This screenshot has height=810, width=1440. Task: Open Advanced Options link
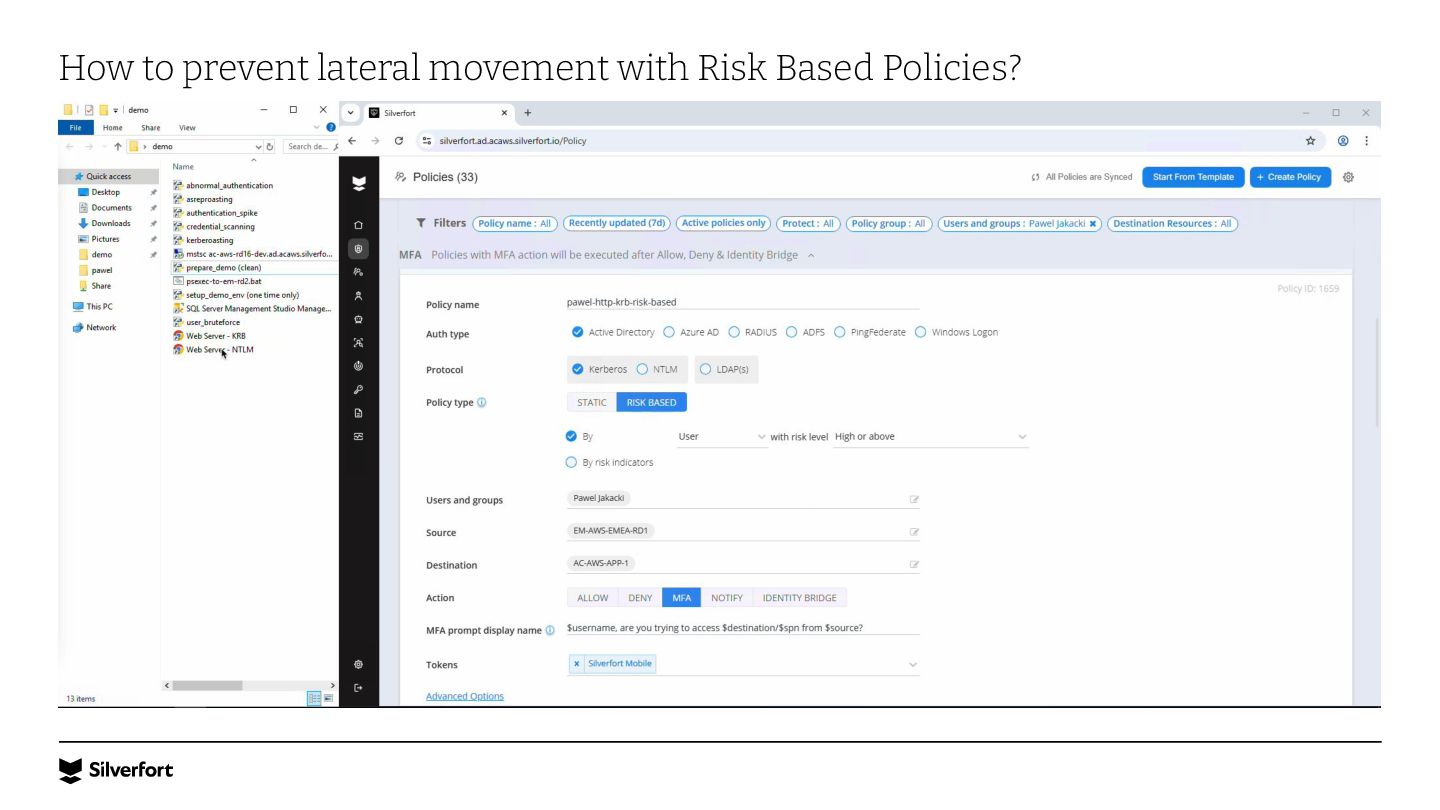click(x=465, y=696)
